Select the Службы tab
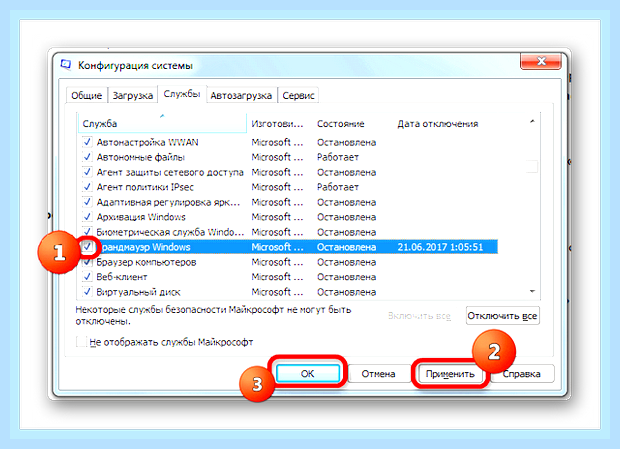This screenshot has height=449, width=620. coord(182,94)
